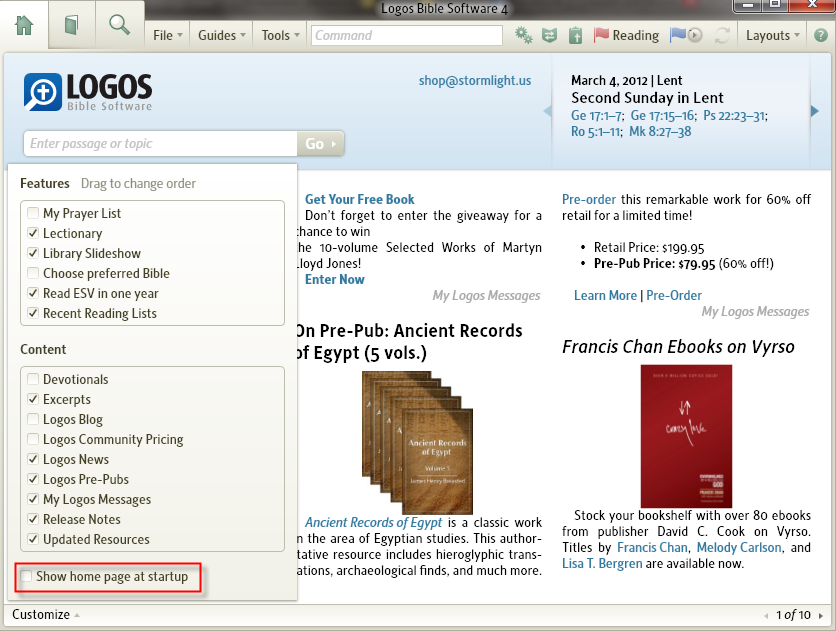Open the Tools menu
Viewport: 836px width, 631px height.
(280, 35)
